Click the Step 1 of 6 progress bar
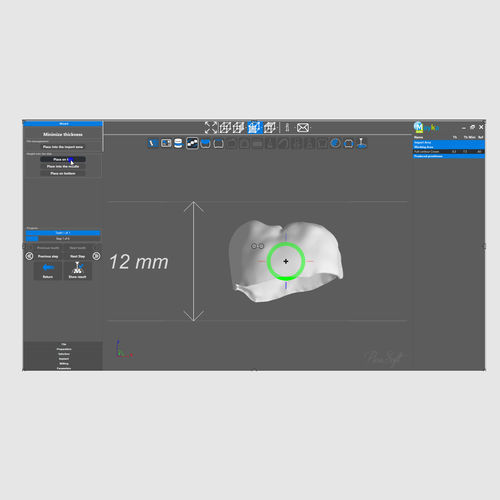Viewport: 500px width, 500px height. pyautogui.click(x=63, y=239)
